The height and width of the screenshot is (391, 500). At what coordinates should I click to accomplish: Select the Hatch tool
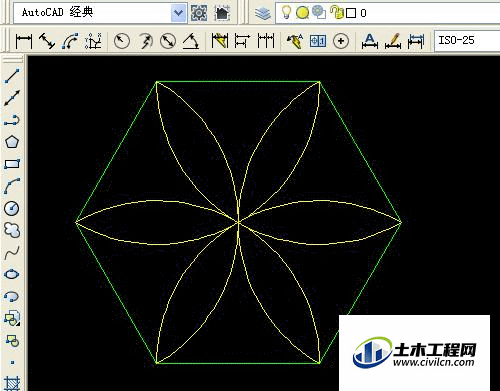pos(12,383)
